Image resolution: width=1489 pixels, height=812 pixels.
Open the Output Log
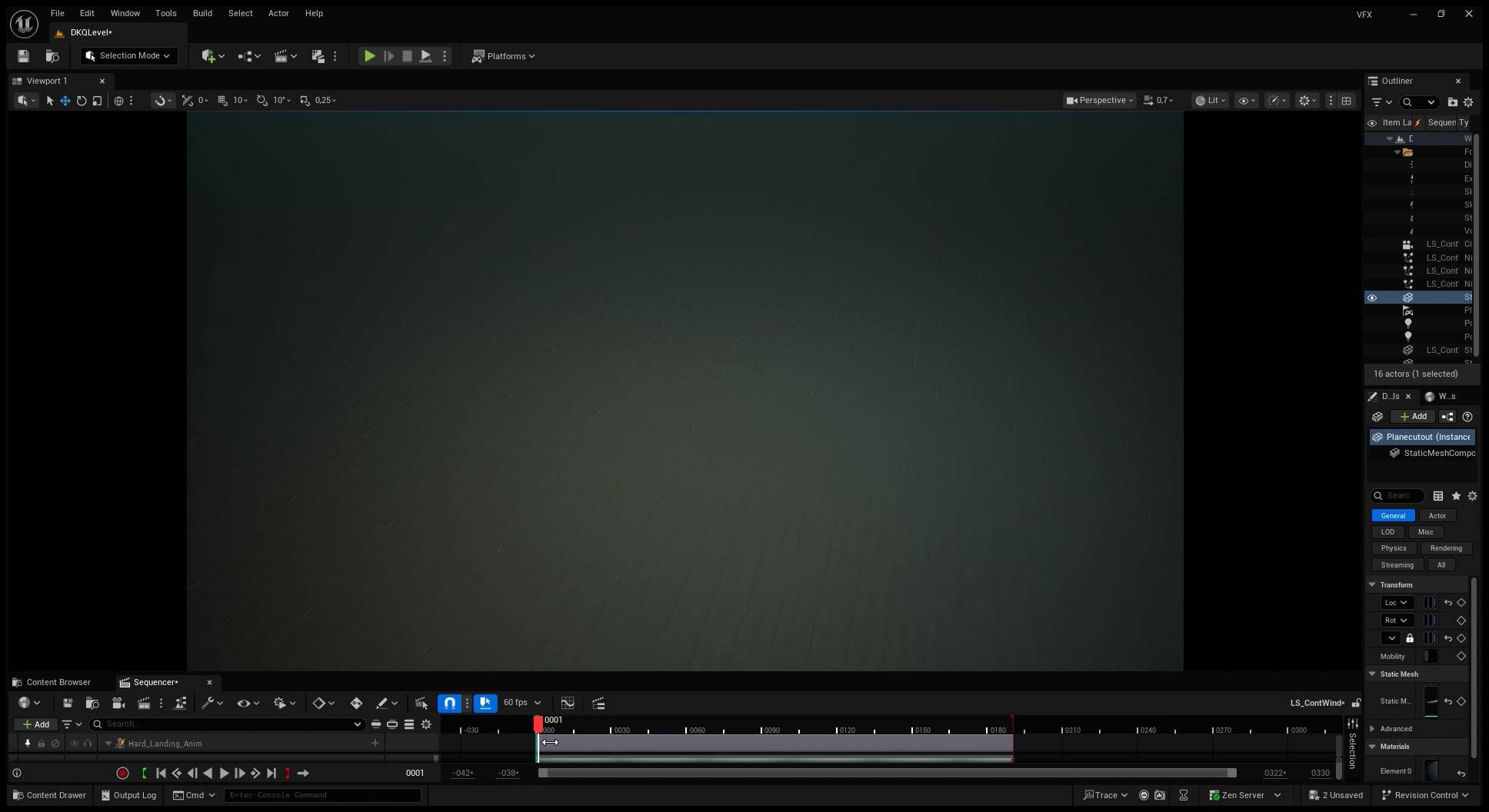[128, 795]
